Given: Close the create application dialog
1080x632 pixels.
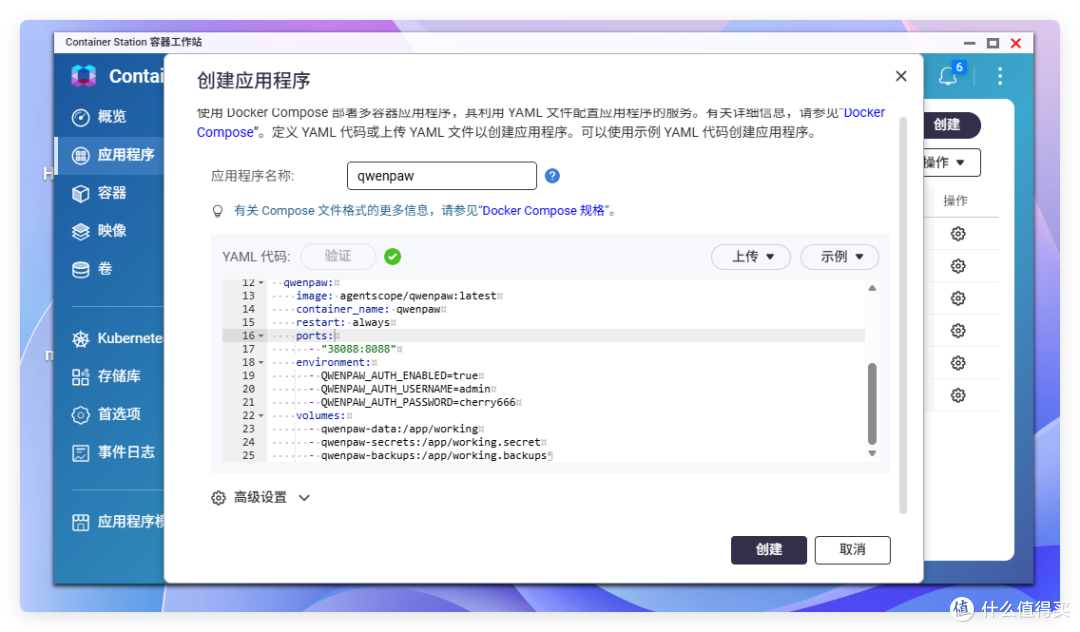Looking at the screenshot, I should click(901, 76).
